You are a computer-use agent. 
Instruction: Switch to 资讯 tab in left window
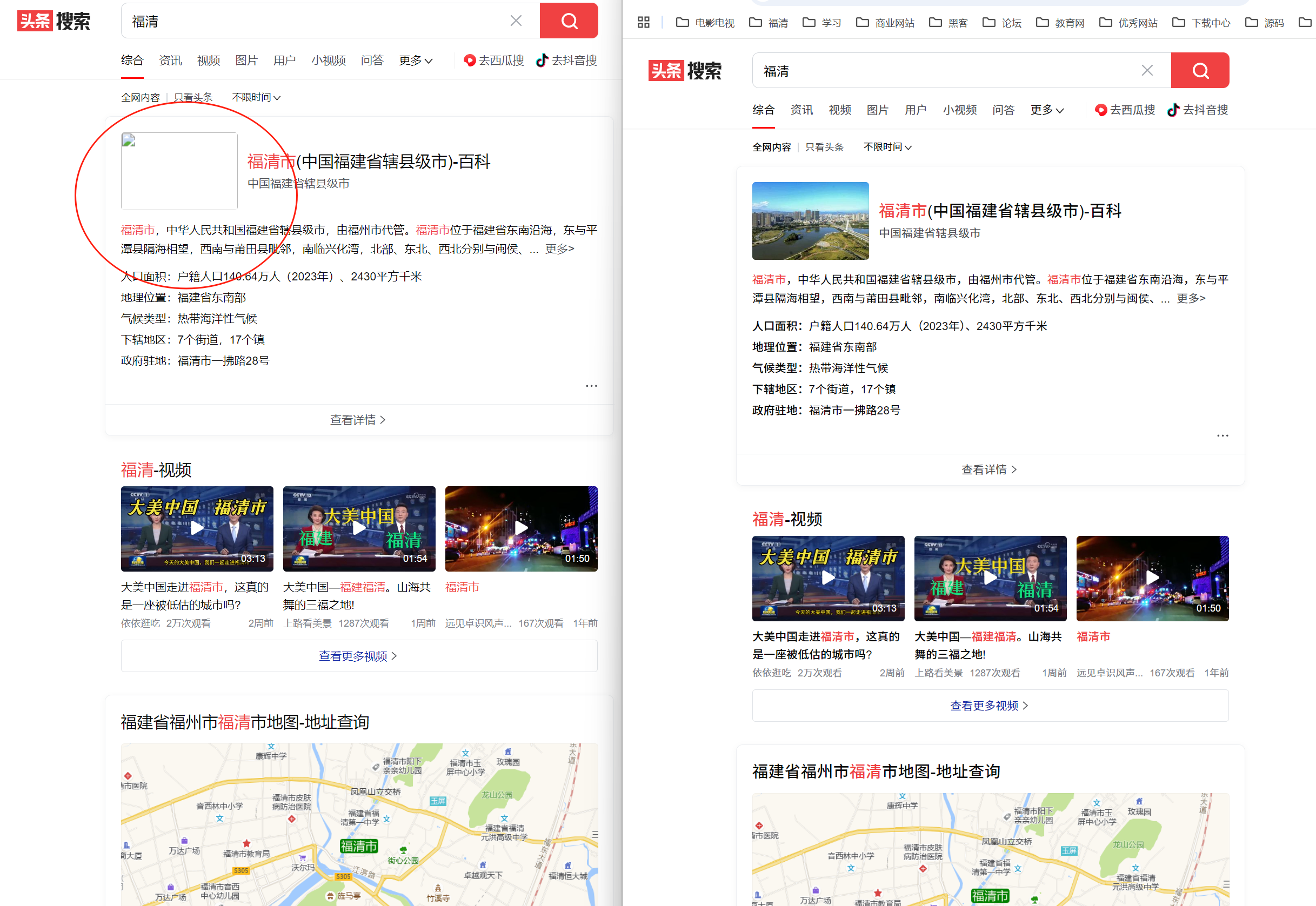(170, 60)
